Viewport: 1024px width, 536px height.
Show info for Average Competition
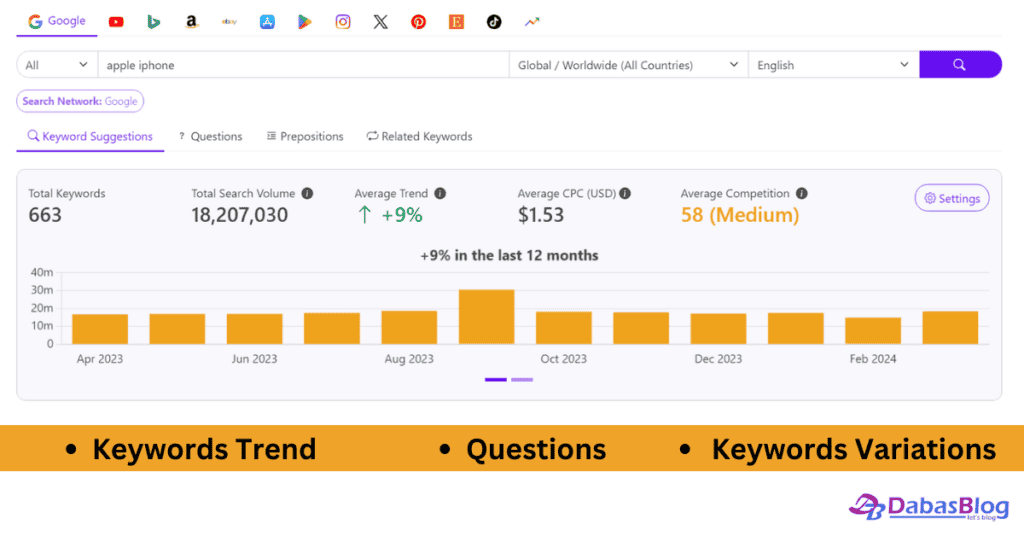point(802,193)
